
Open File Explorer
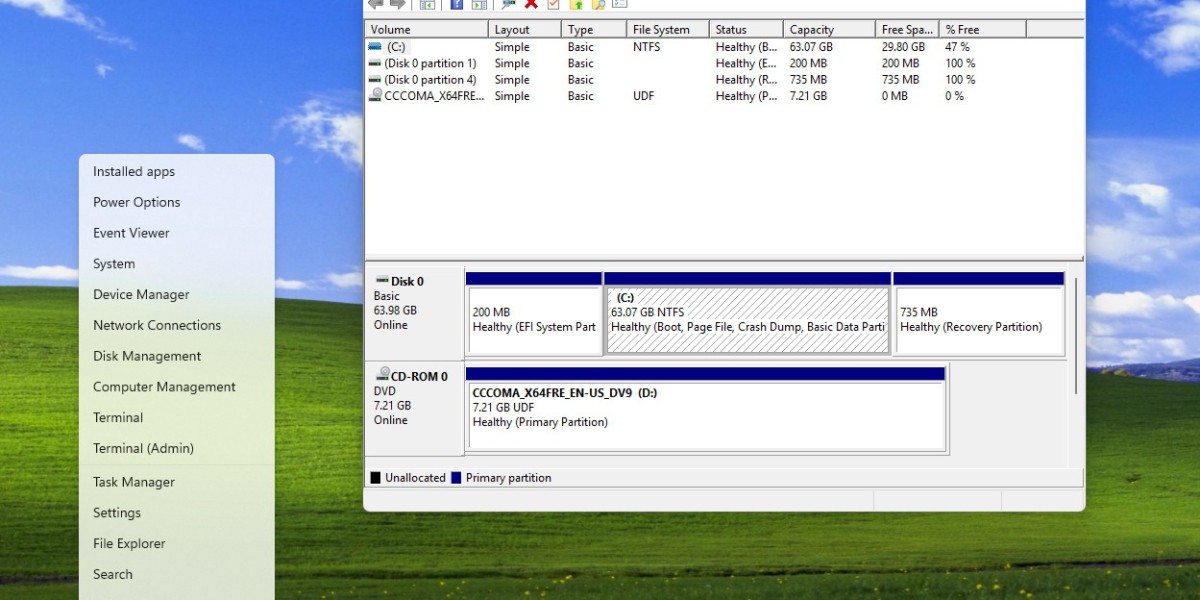pyautogui.click(x=129, y=544)
